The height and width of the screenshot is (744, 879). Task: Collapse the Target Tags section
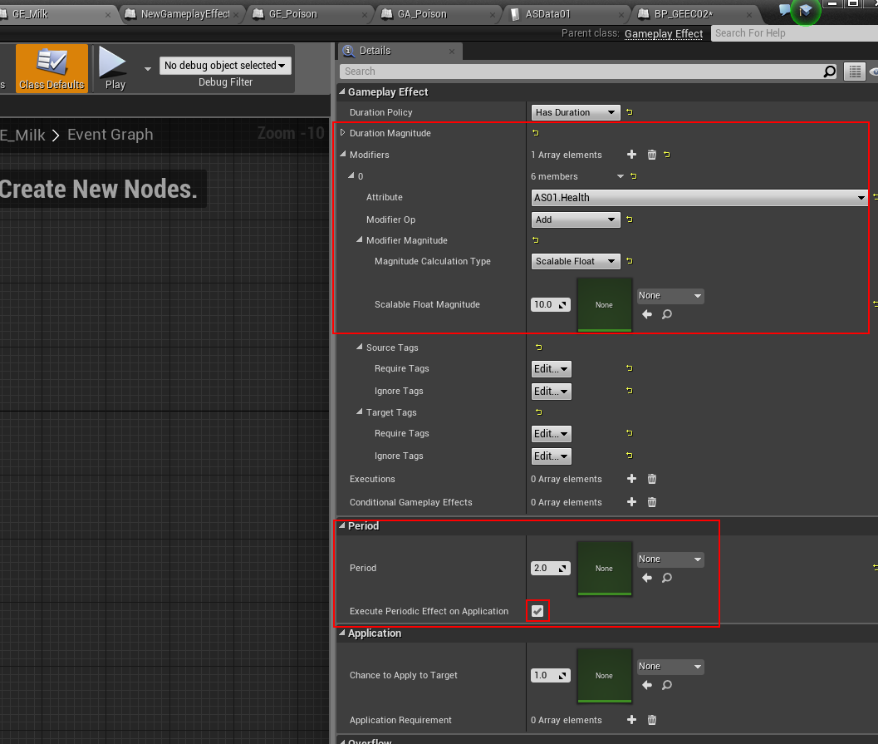(x=359, y=412)
